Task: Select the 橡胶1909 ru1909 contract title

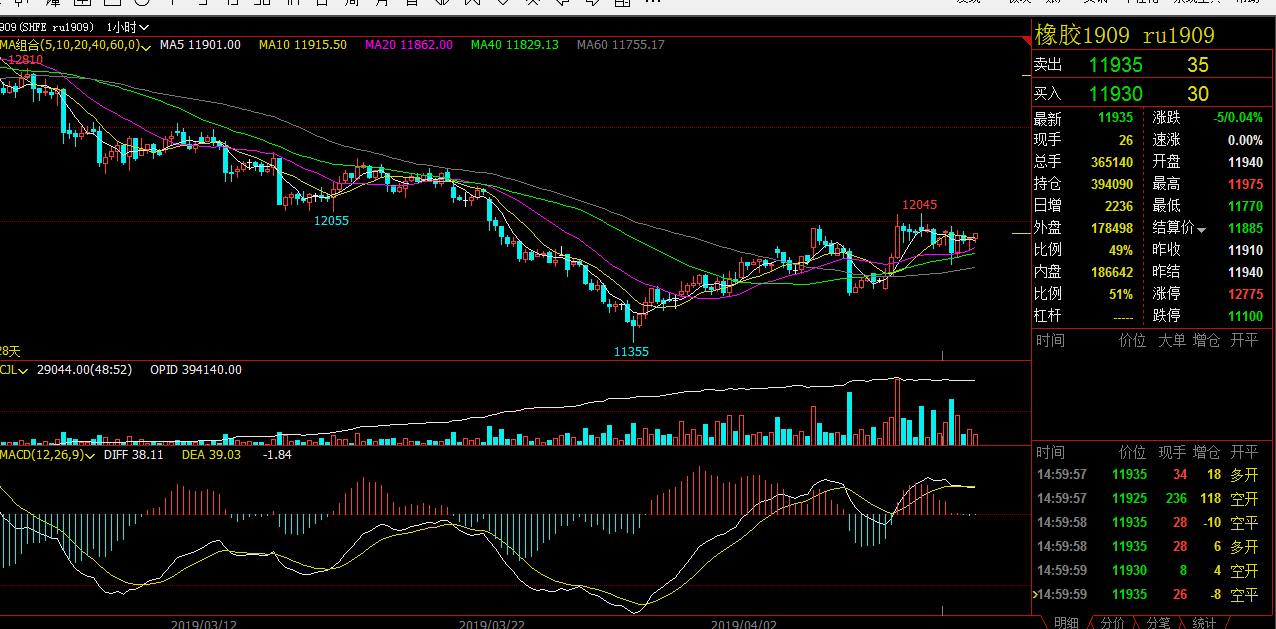Action: (1124, 36)
